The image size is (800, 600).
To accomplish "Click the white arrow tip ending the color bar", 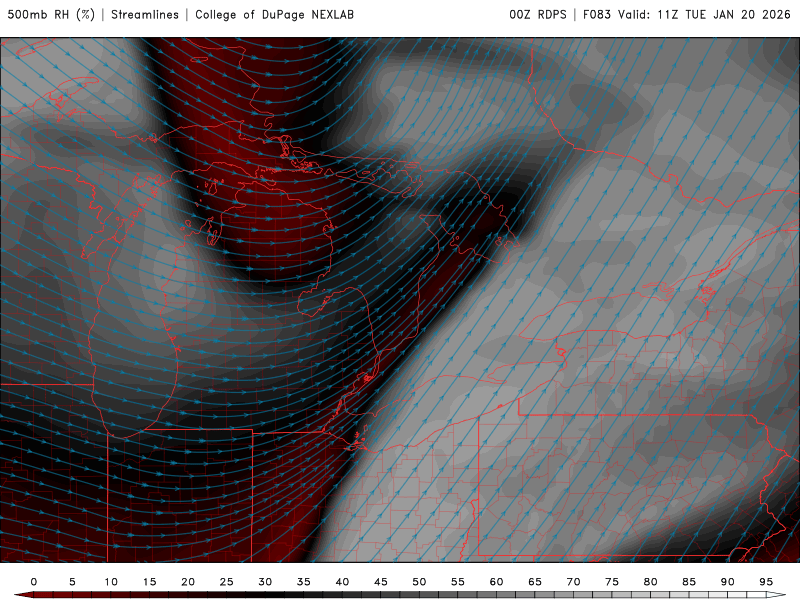I will (x=777, y=595).
